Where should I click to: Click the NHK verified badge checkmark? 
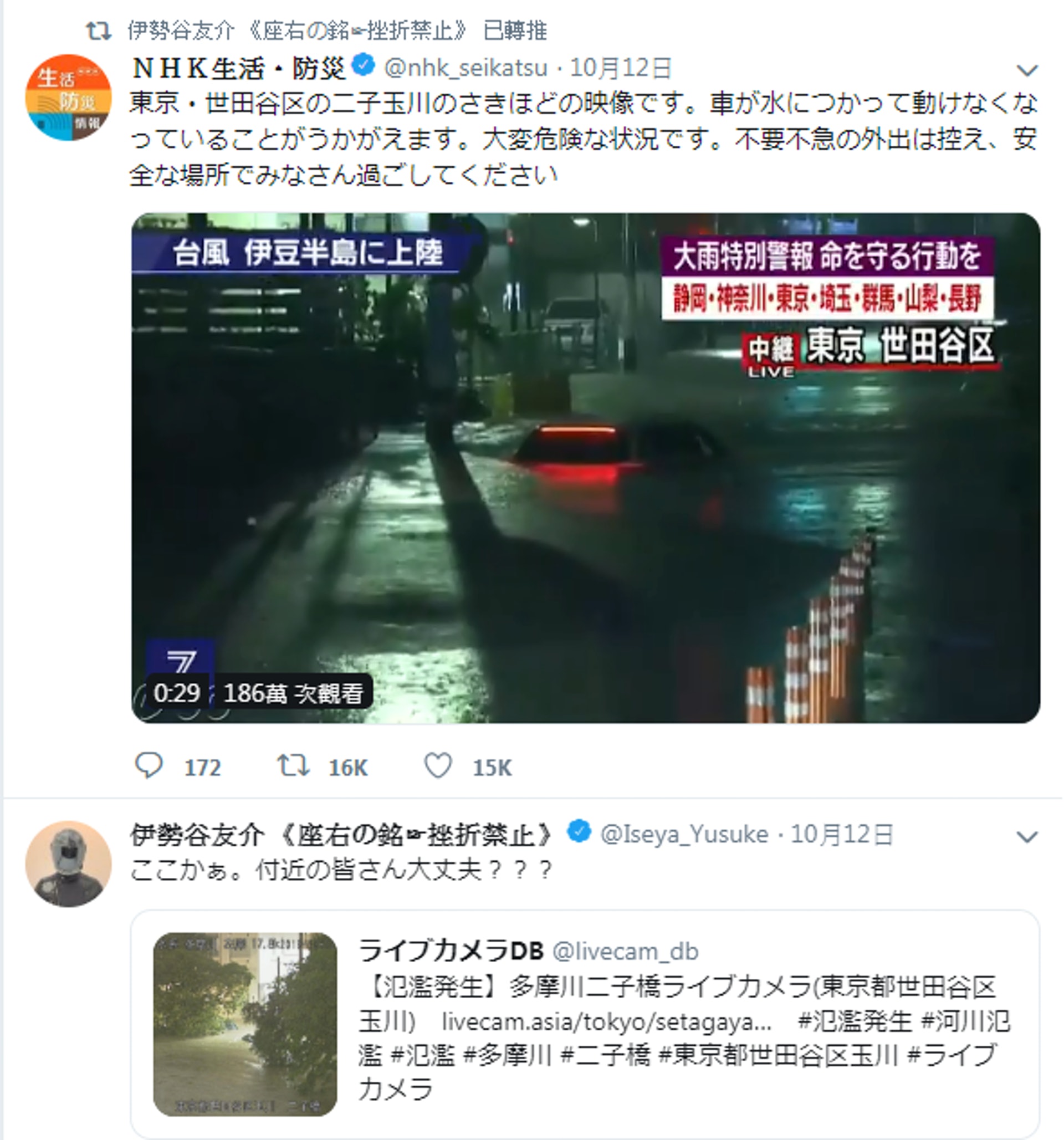pos(363,65)
